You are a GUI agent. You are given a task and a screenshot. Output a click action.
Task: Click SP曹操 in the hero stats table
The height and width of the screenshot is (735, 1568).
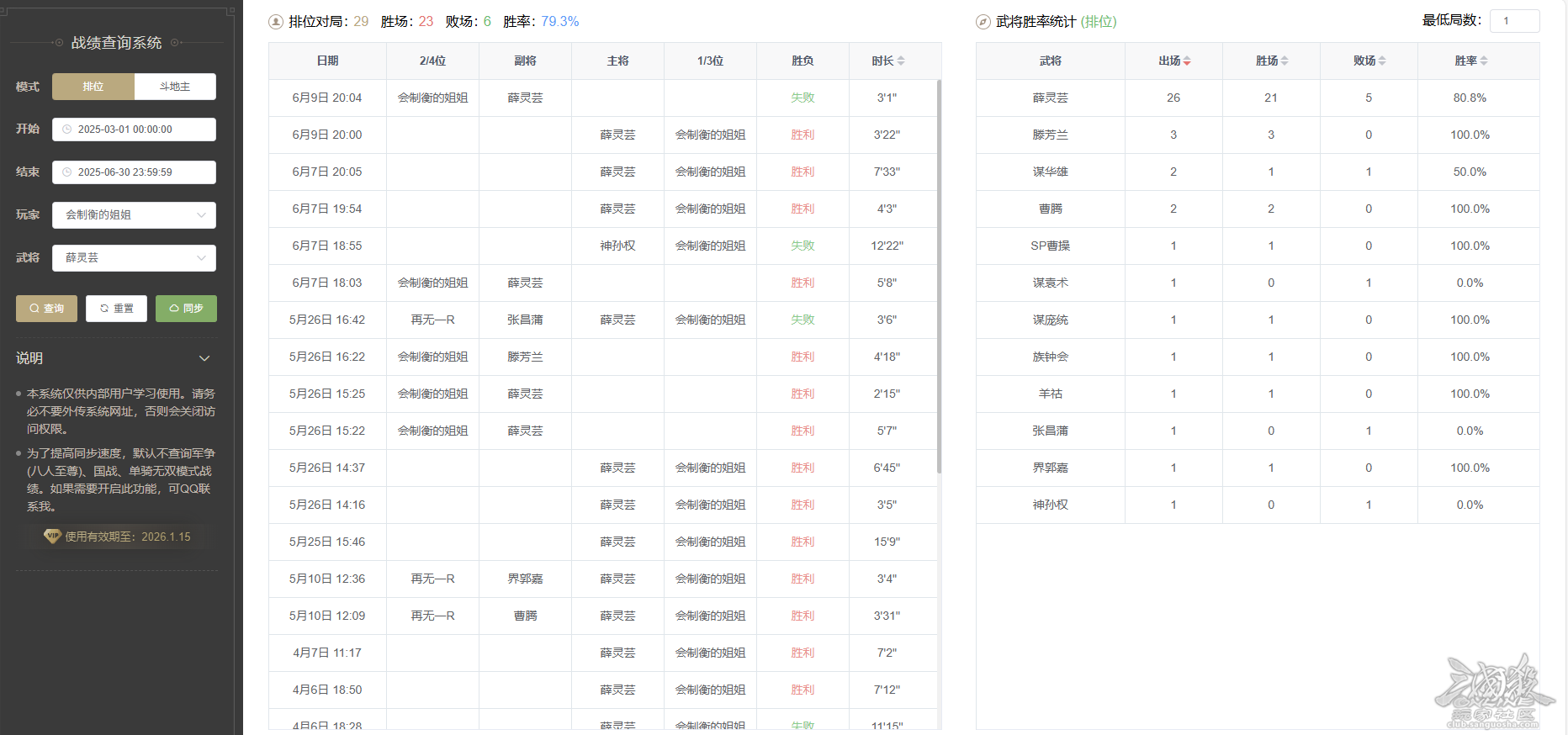[1051, 246]
